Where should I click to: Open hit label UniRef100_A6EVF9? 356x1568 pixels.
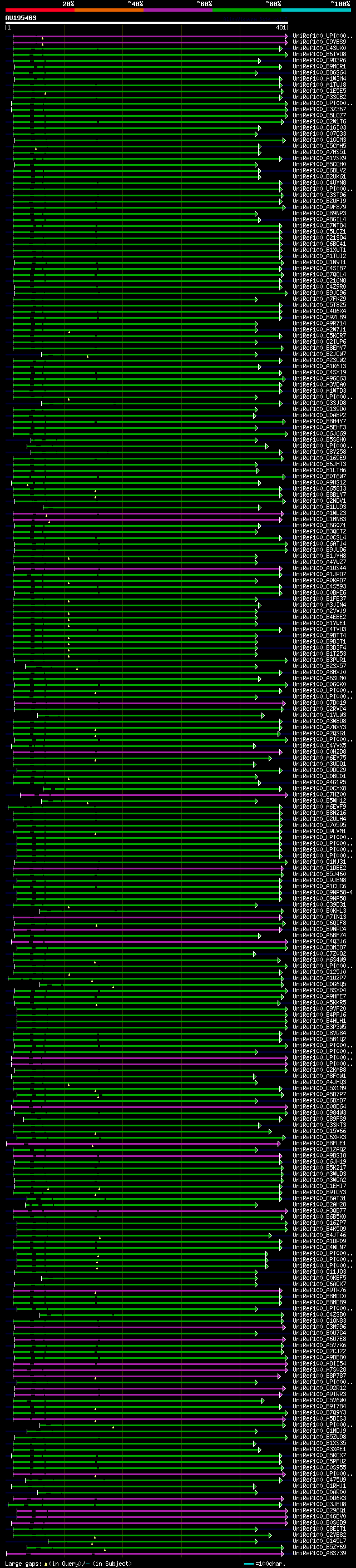point(319,807)
